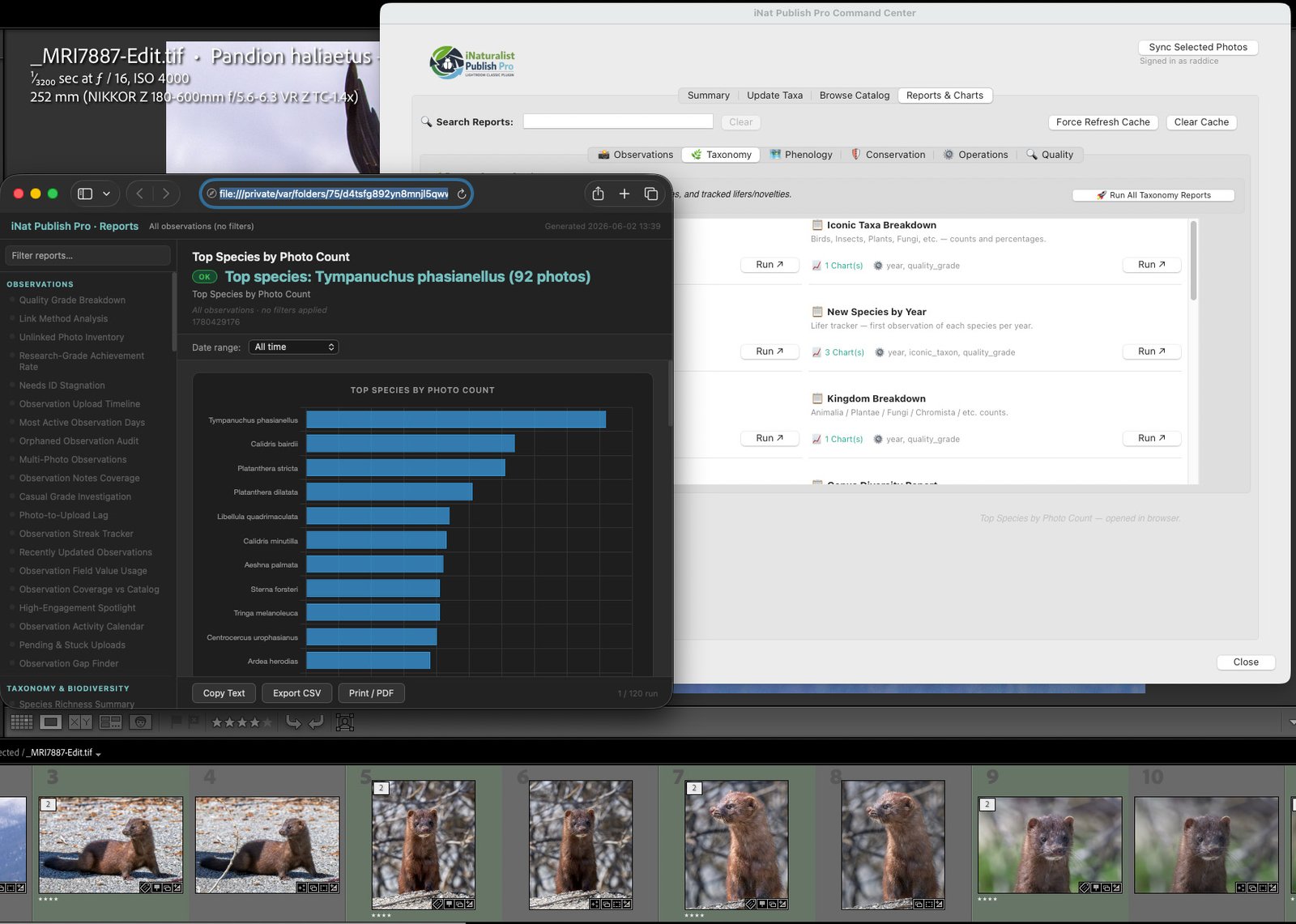The image size is (1296, 924).
Task: Click Copy Text in the report browser
Action: pos(224,693)
